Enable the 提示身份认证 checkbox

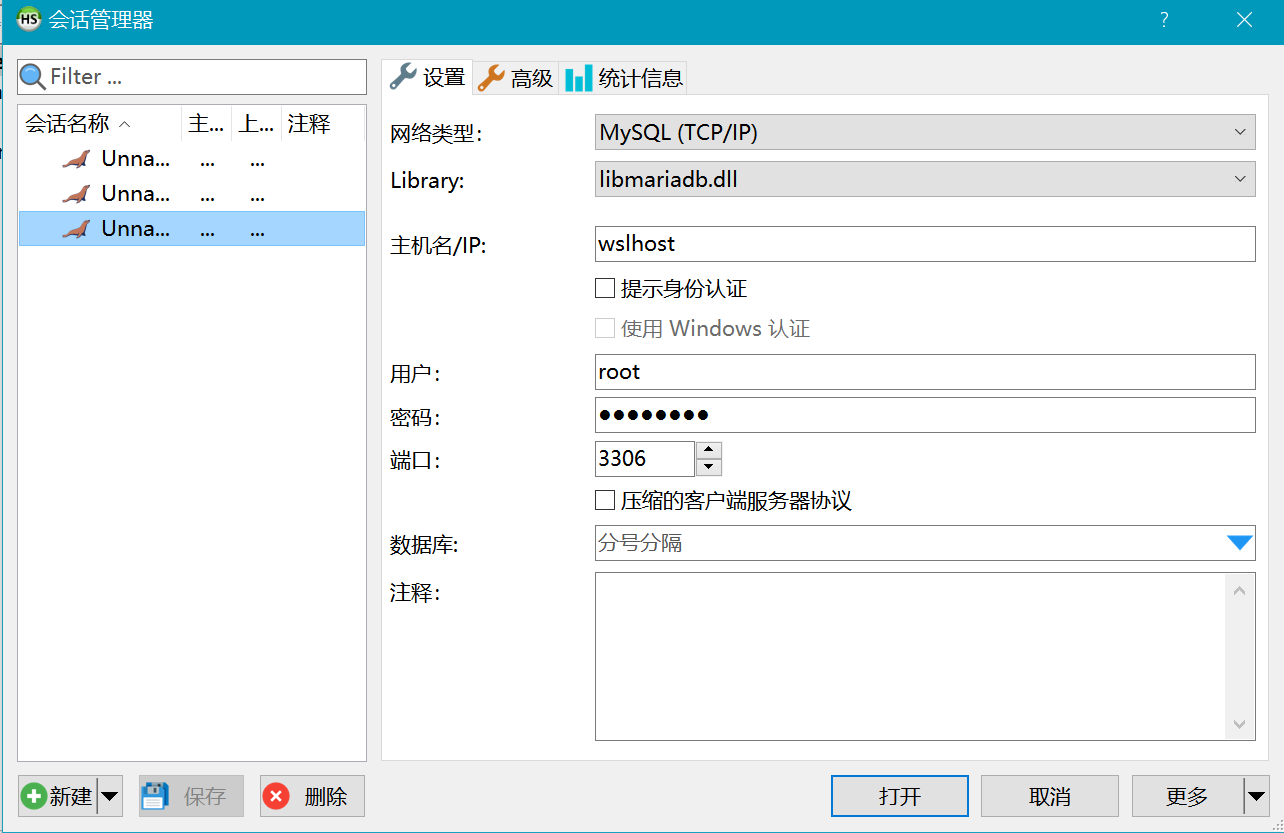click(x=605, y=287)
